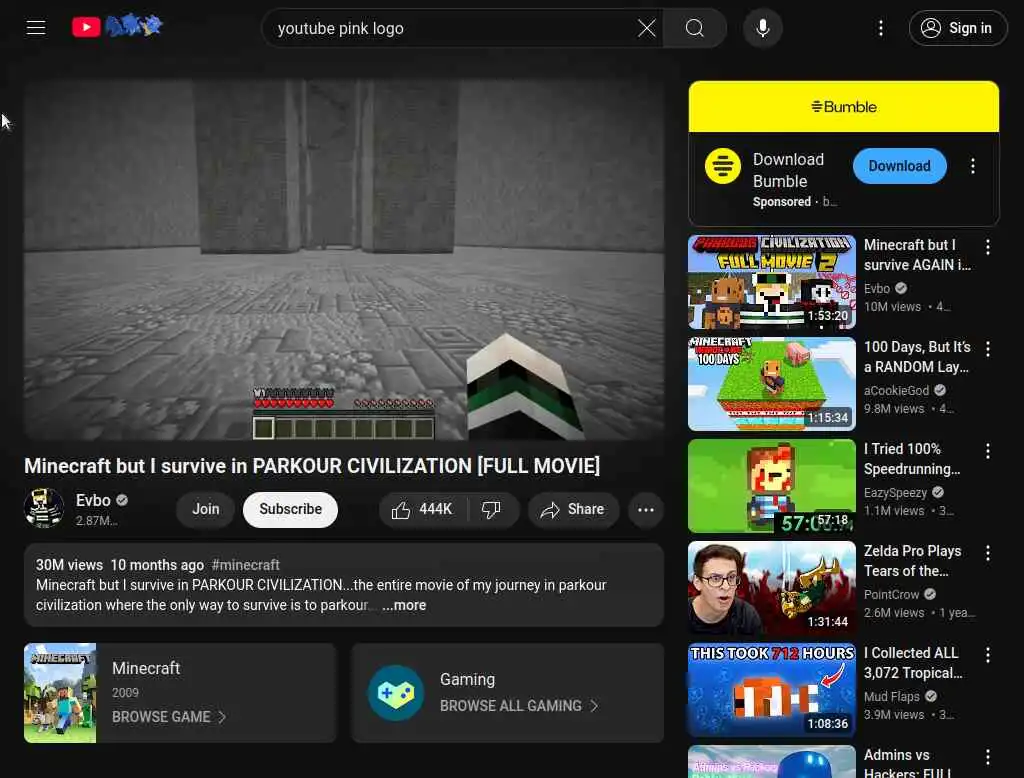This screenshot has width=1024, height=778.
Task: Open 100 Days random layer thumbnail
Action: pyautogui.click(x=771, y=384)
